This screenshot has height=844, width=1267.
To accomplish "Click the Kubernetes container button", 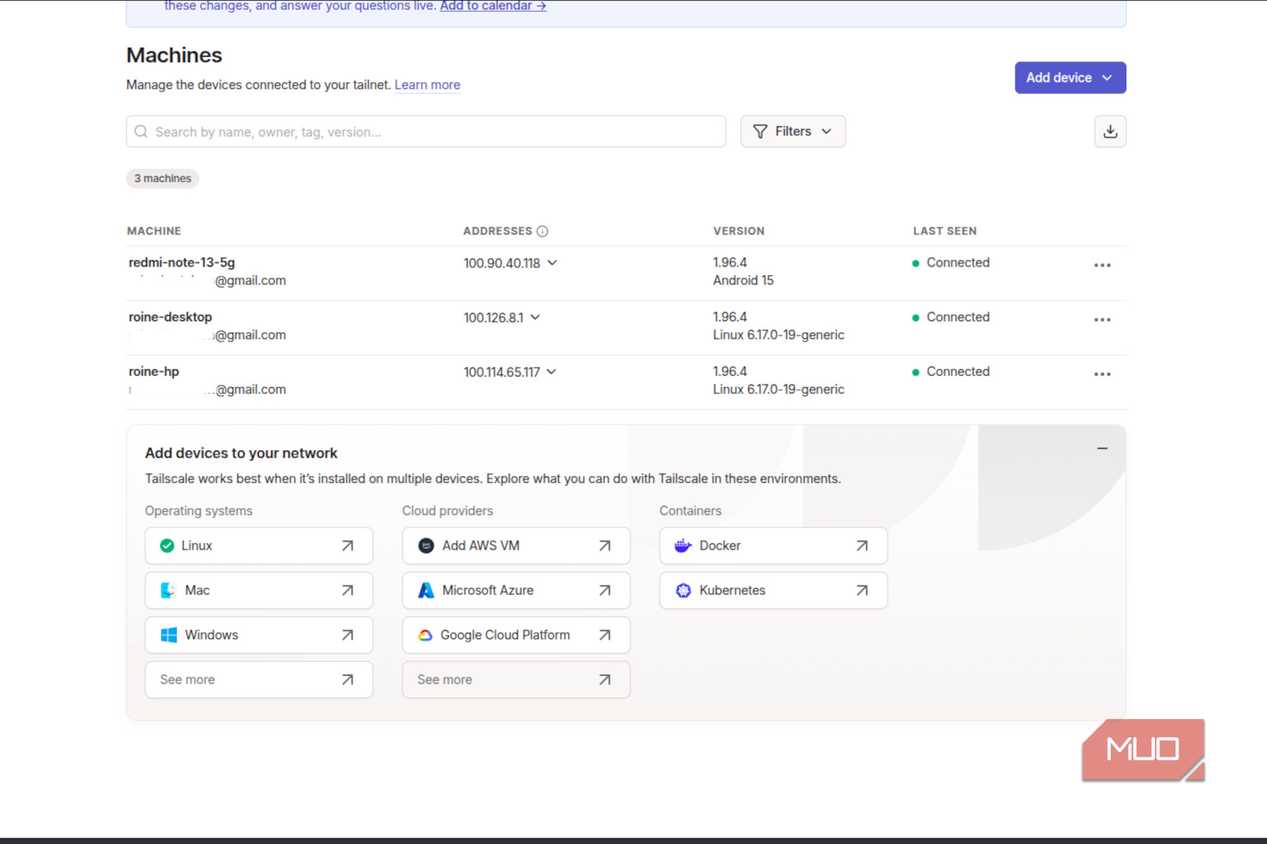I will 773,590.
